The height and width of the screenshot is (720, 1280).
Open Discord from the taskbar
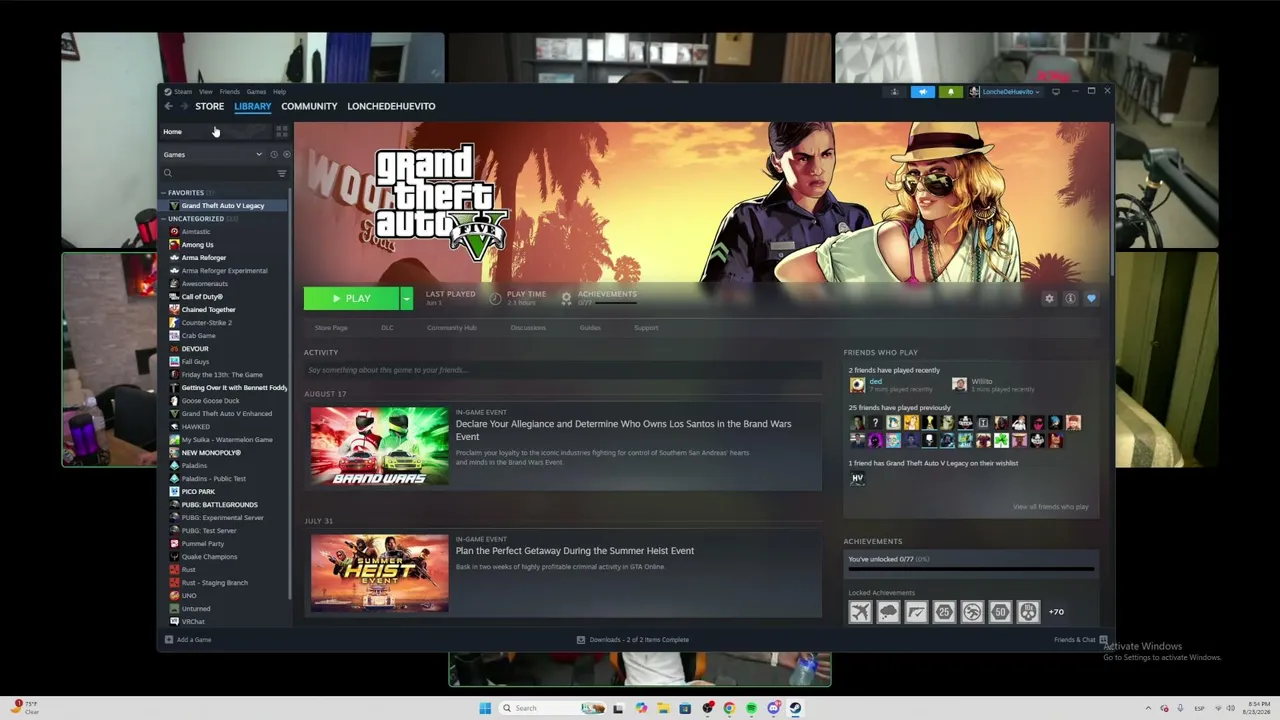[774, 708]
